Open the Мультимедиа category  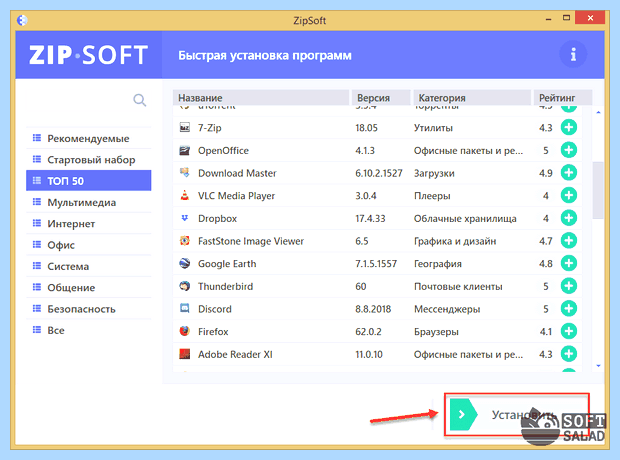(89, 203)
